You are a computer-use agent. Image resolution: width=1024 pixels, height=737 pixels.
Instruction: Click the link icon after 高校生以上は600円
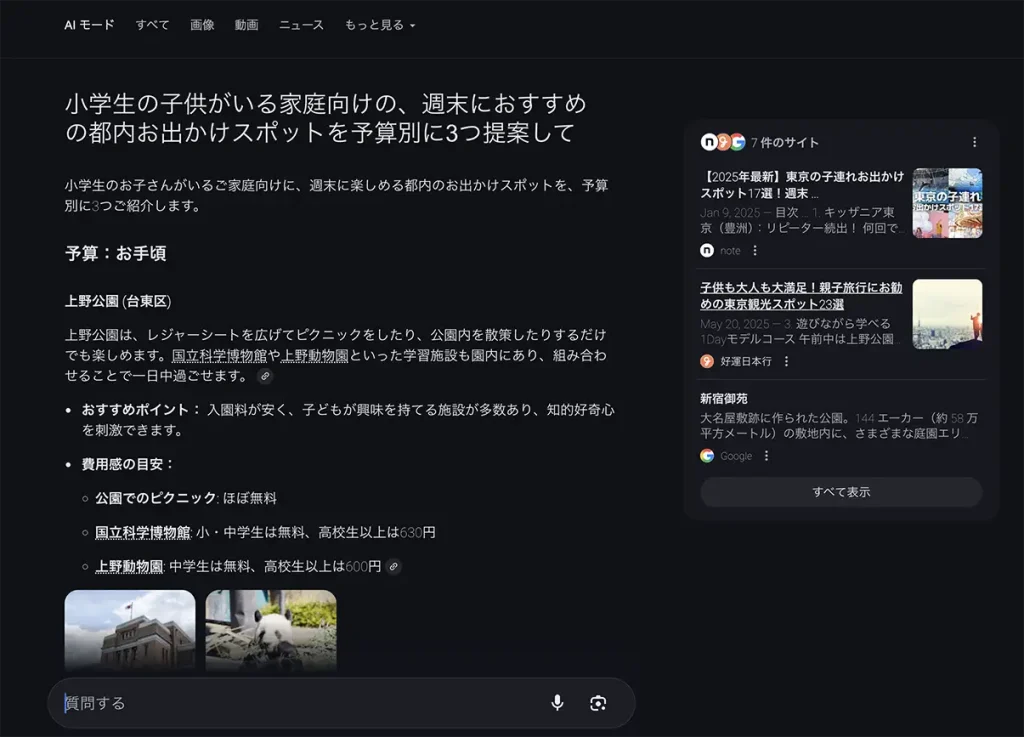393,567
